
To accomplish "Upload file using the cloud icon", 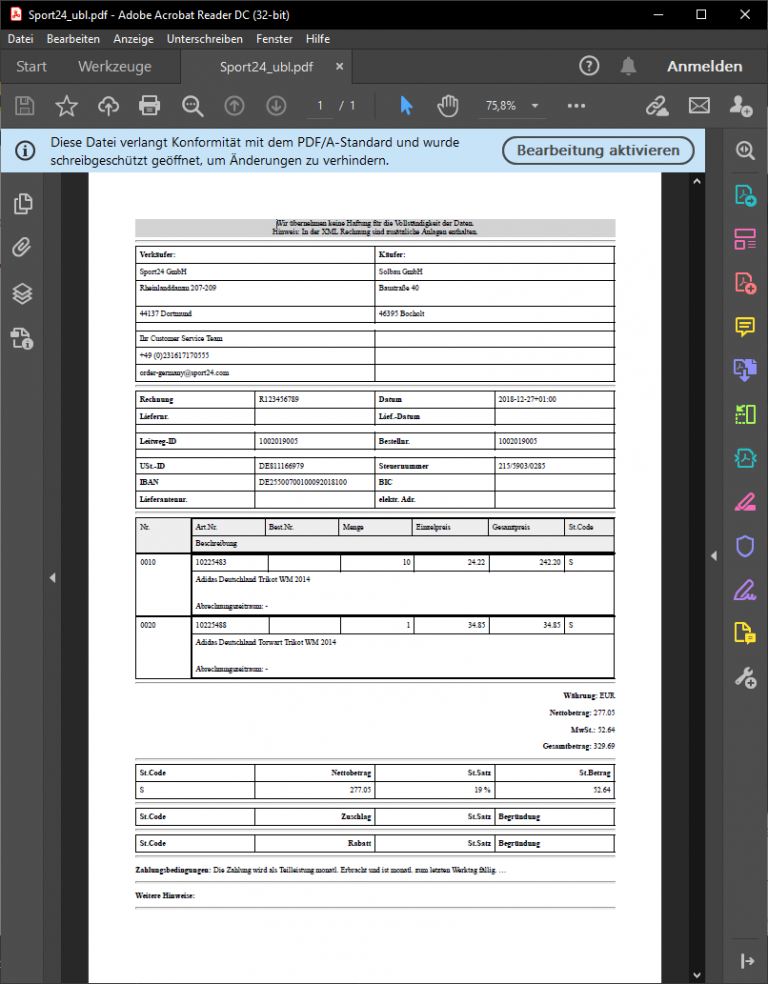I will (108, 105).
